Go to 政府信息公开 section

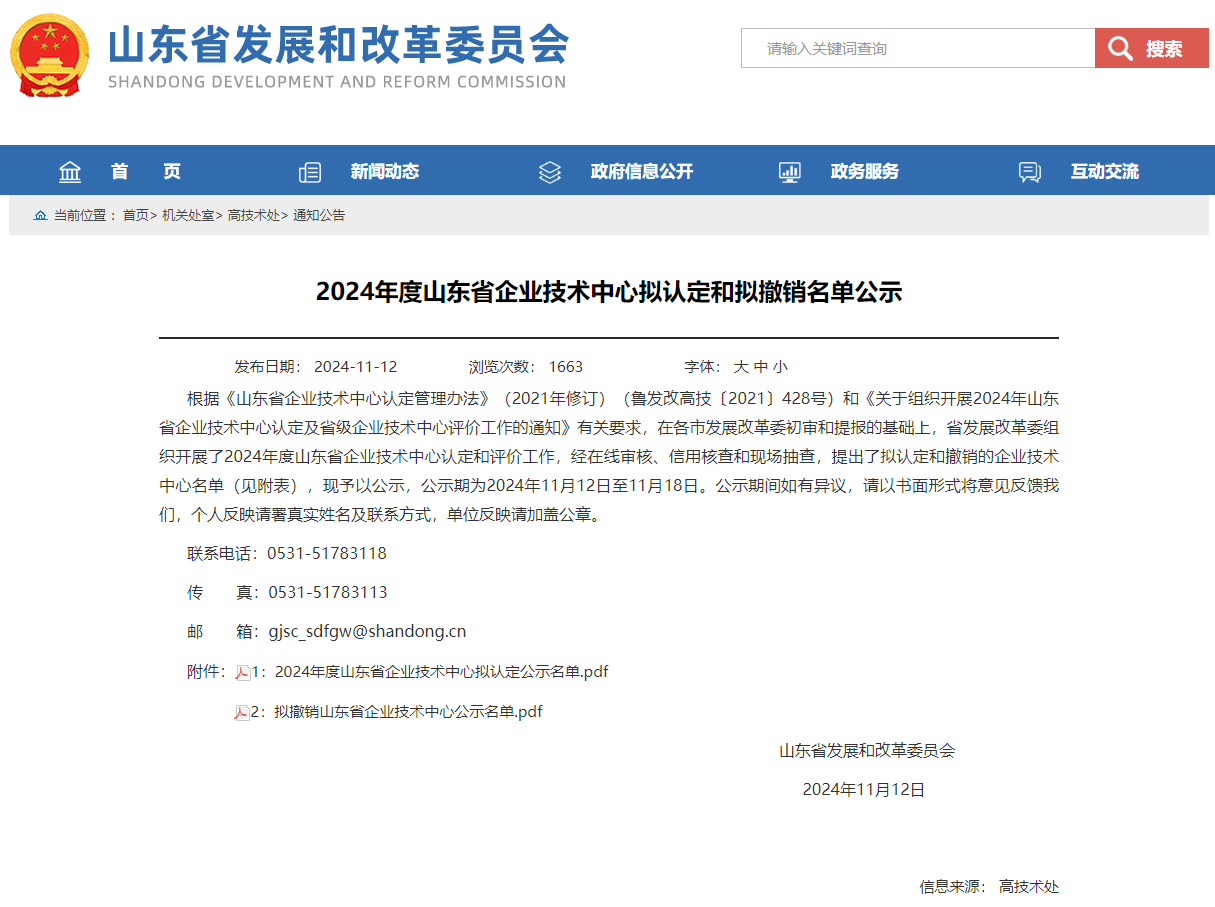[641, 172]
